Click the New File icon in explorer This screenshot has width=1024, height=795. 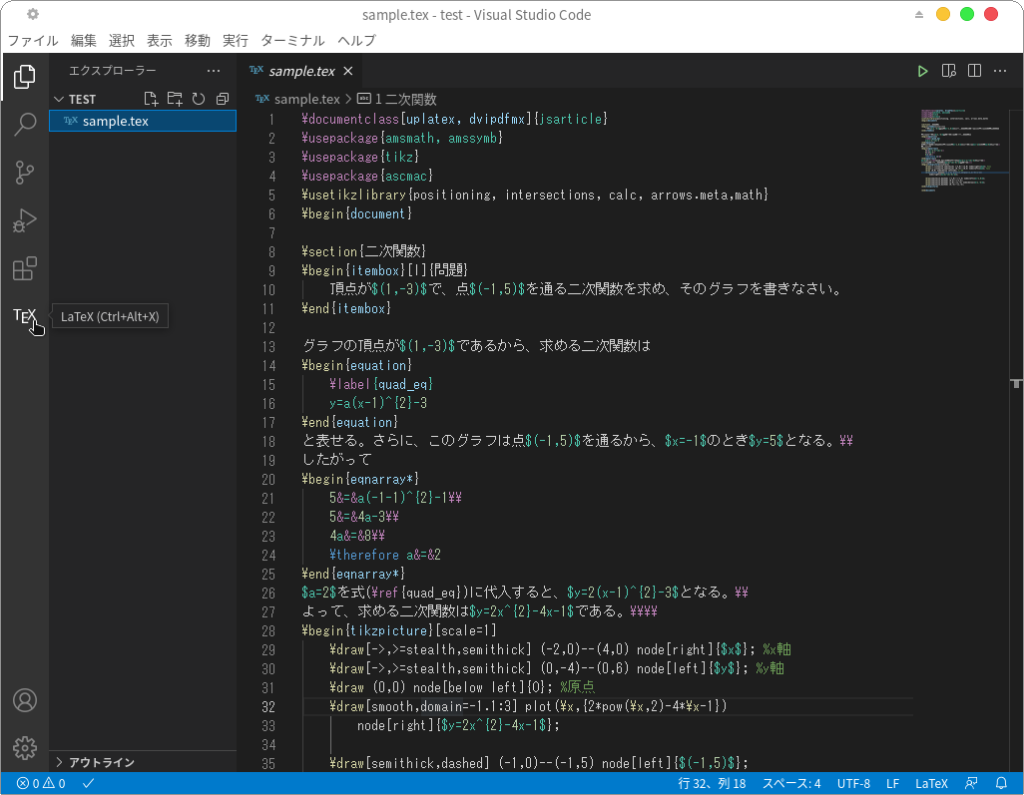(151, 99)
